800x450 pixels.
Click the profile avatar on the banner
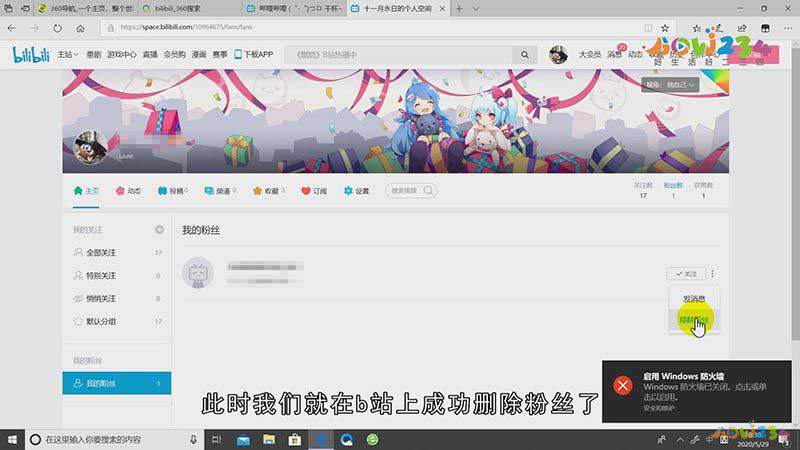[90, 147]
